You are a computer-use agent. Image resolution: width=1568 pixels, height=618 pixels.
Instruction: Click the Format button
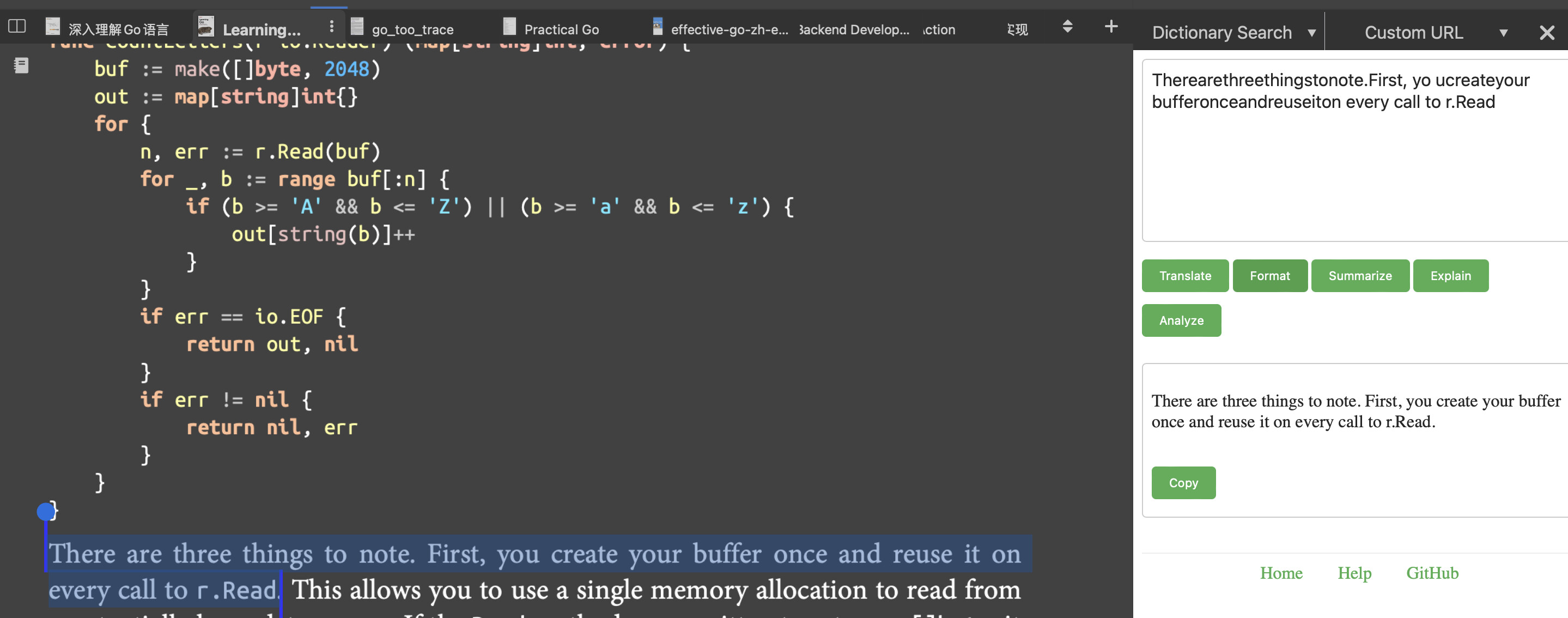tap(1270, 276)
